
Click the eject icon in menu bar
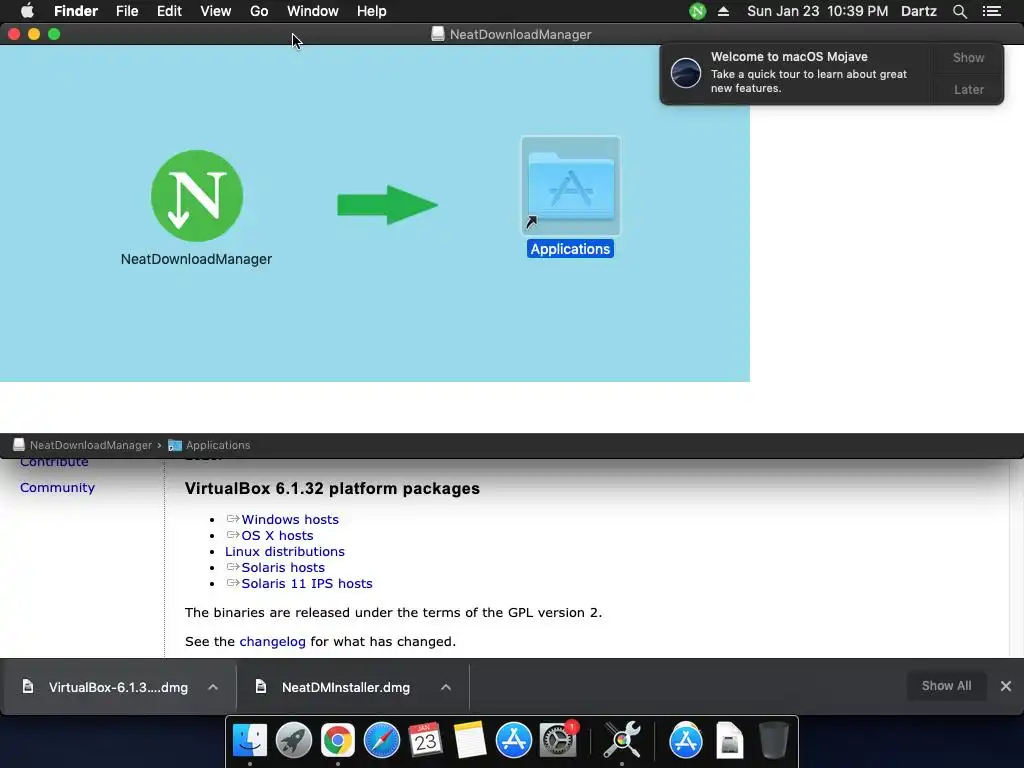coord(723,11)
